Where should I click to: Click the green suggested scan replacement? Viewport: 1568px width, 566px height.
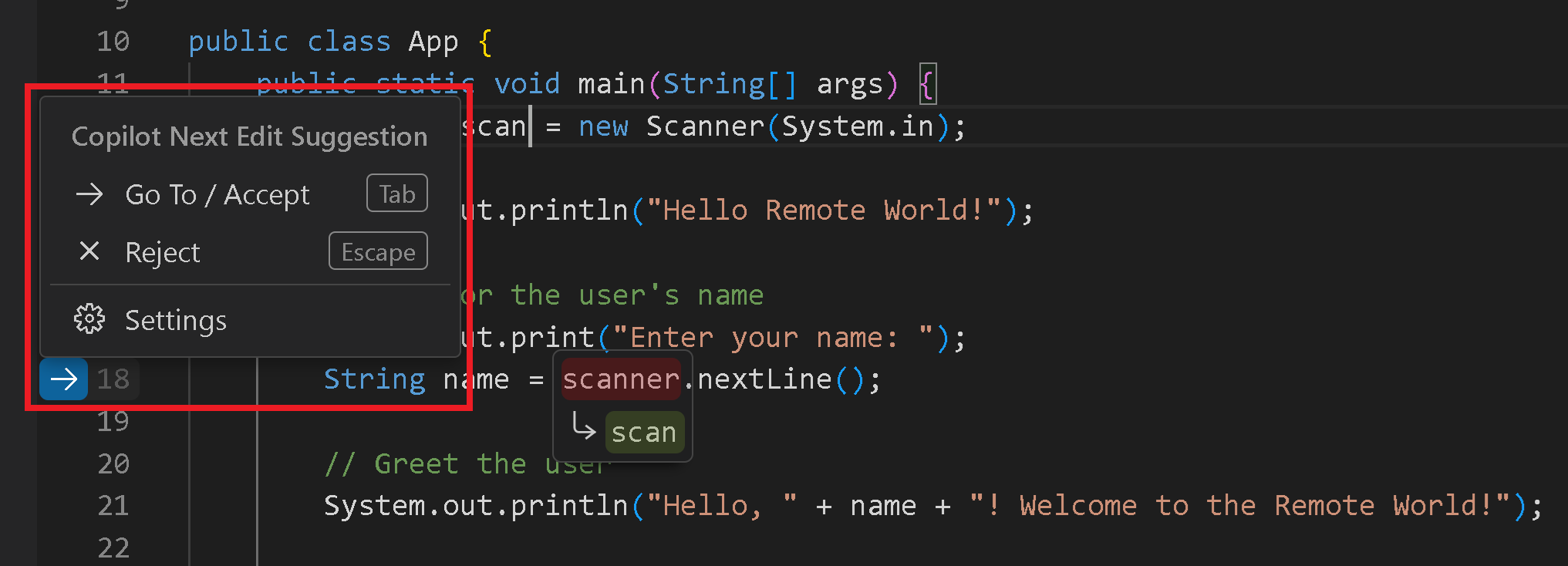644,433
